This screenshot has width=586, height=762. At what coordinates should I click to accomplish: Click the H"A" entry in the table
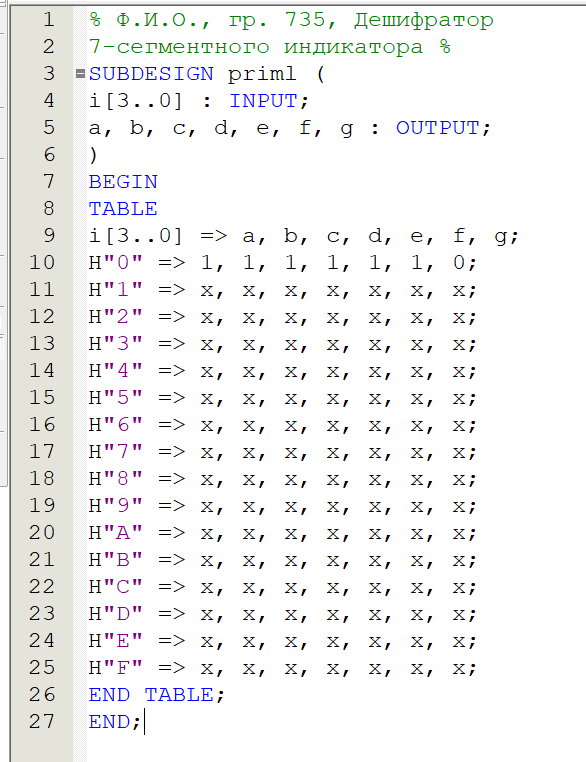pyautogui.click(x=116, y=533)
